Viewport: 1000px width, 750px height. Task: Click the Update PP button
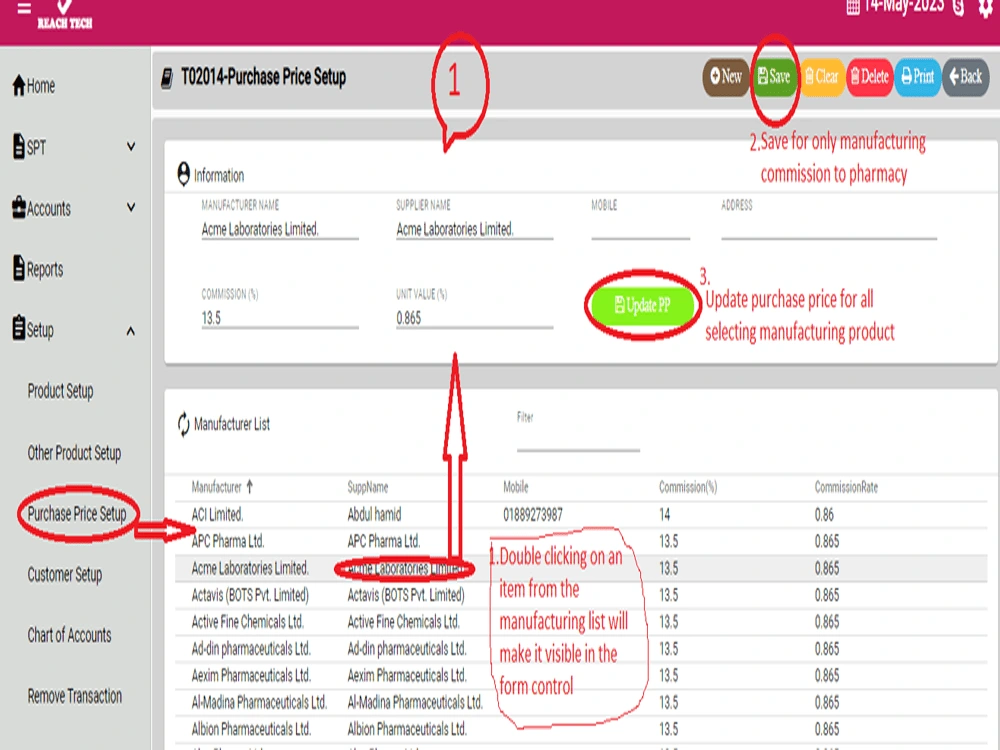(642, 305)
